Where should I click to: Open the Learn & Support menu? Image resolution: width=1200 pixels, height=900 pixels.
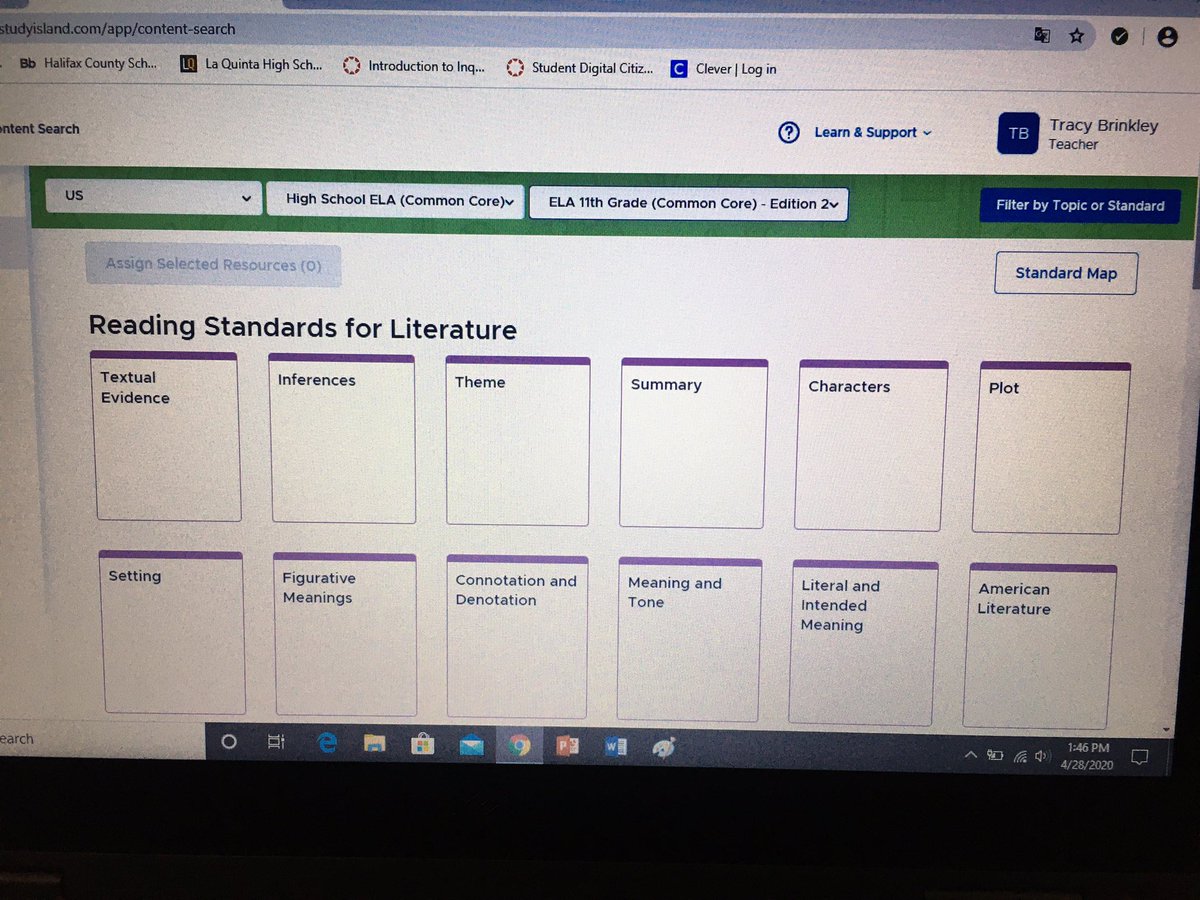(872, 132)
